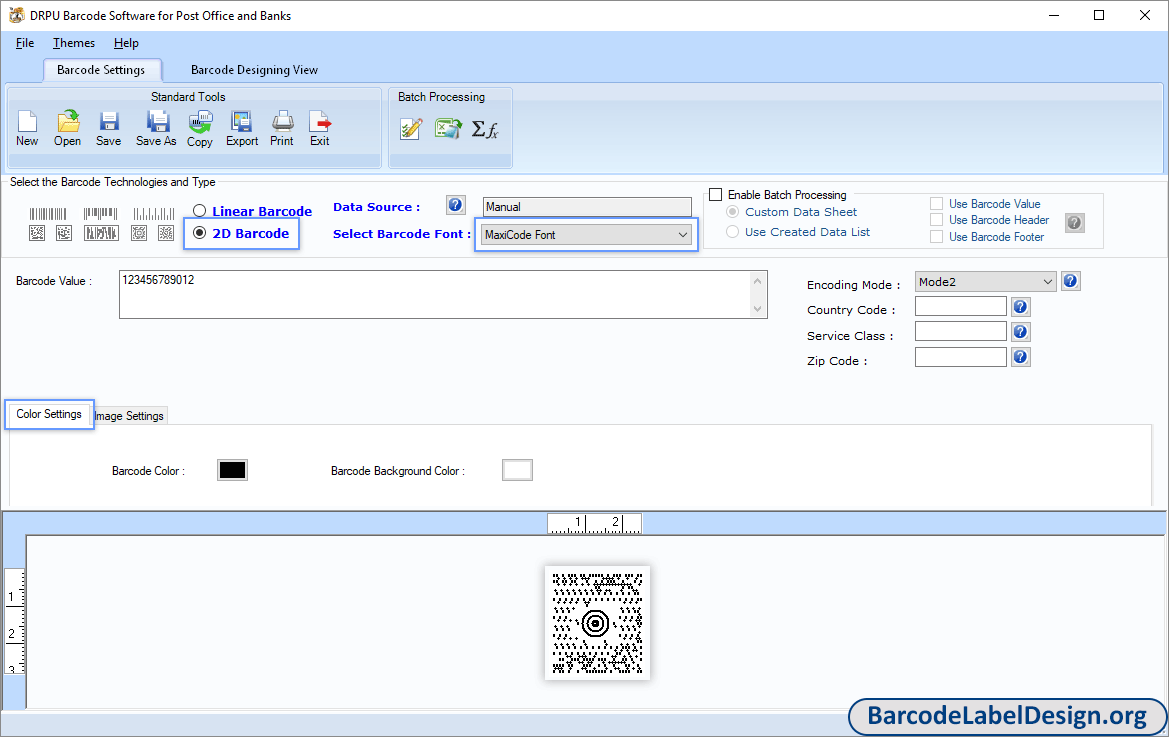Screen dimensions: 1169x737
Task: Choose the Save As icon
Action: (x=156, y=128)
